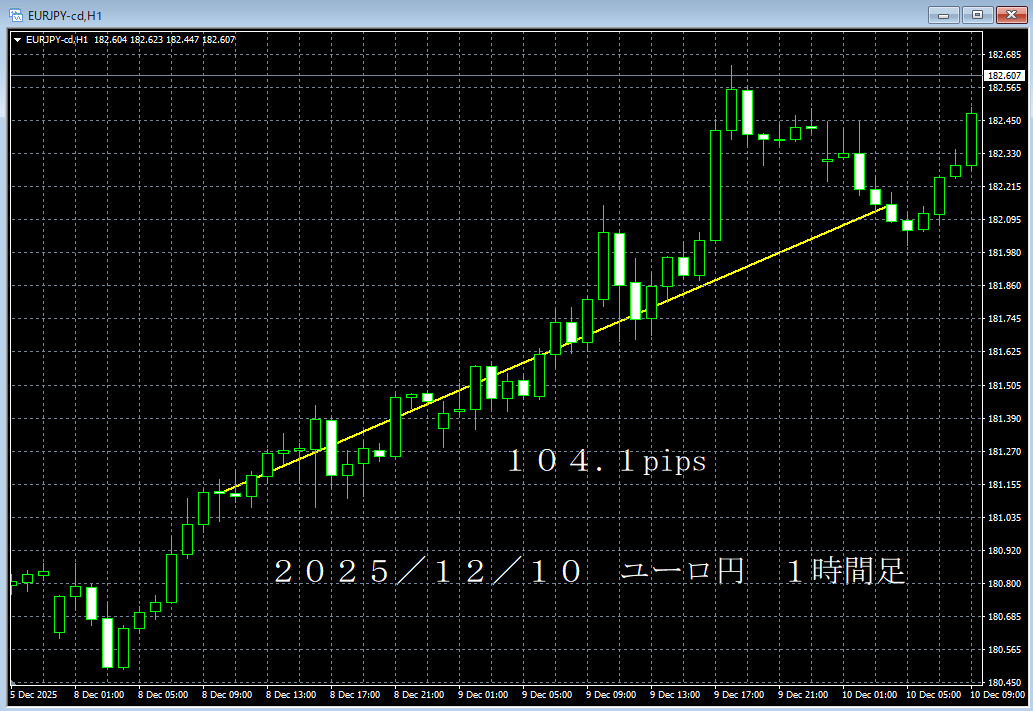Click the 8 Dec 01:00 time axis label
The height and width of the screenshot is (711, 1033).
click(103, 694)
